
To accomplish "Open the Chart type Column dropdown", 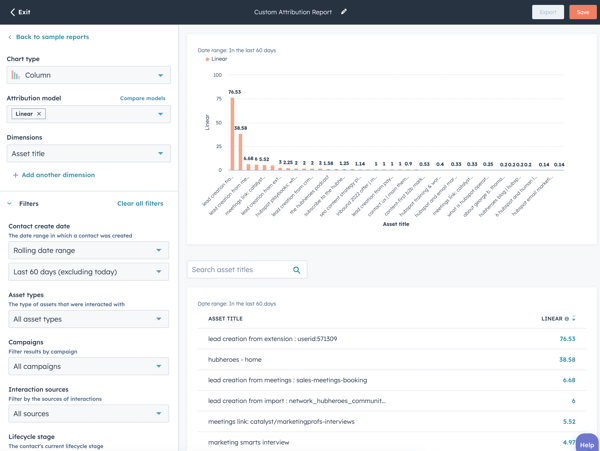I will click(88, 75).
